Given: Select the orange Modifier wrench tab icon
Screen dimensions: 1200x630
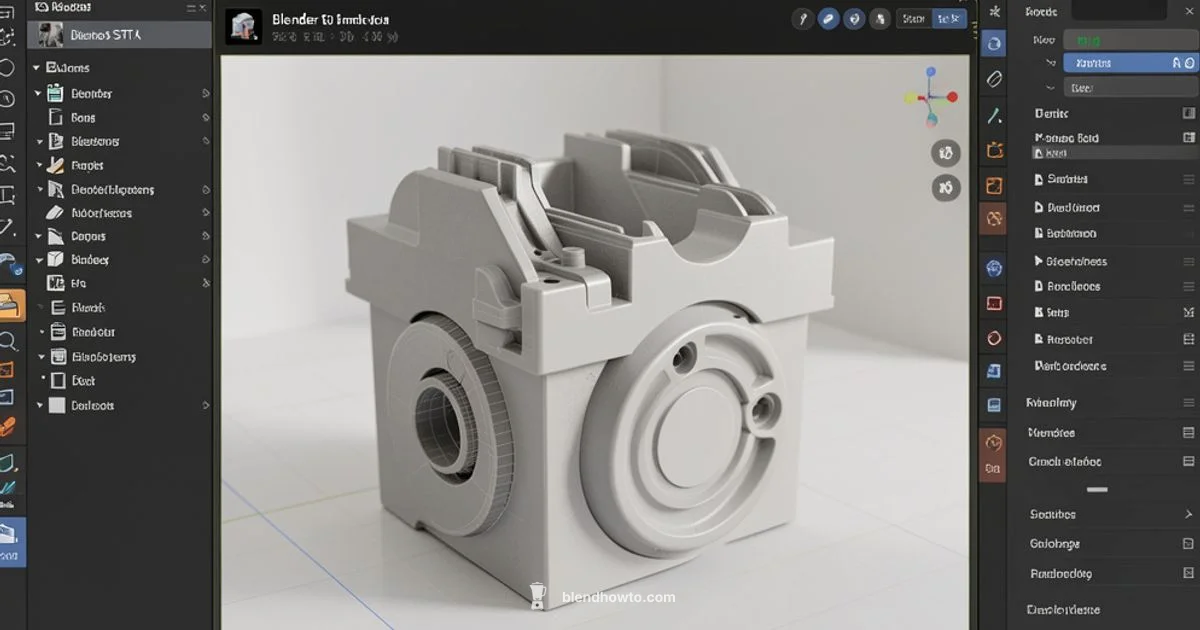Looking at the screenshot, I should (993, 218).
